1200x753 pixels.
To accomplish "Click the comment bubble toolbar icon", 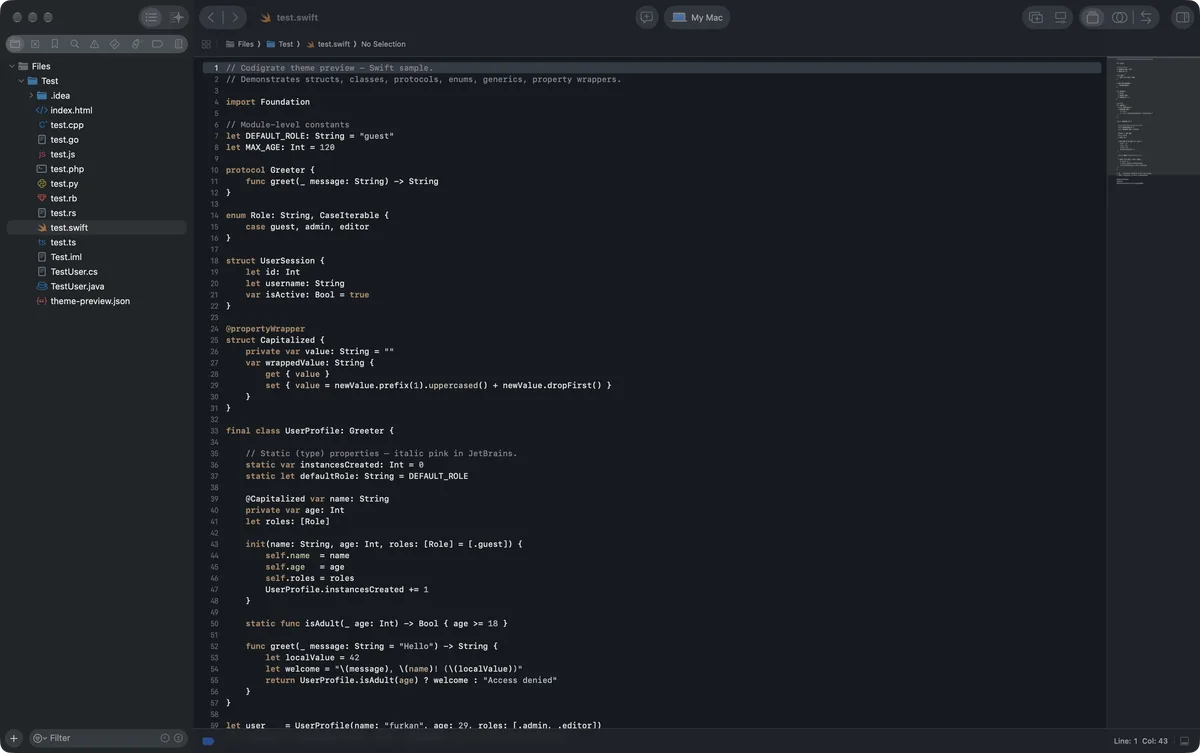I will point(646,18).
